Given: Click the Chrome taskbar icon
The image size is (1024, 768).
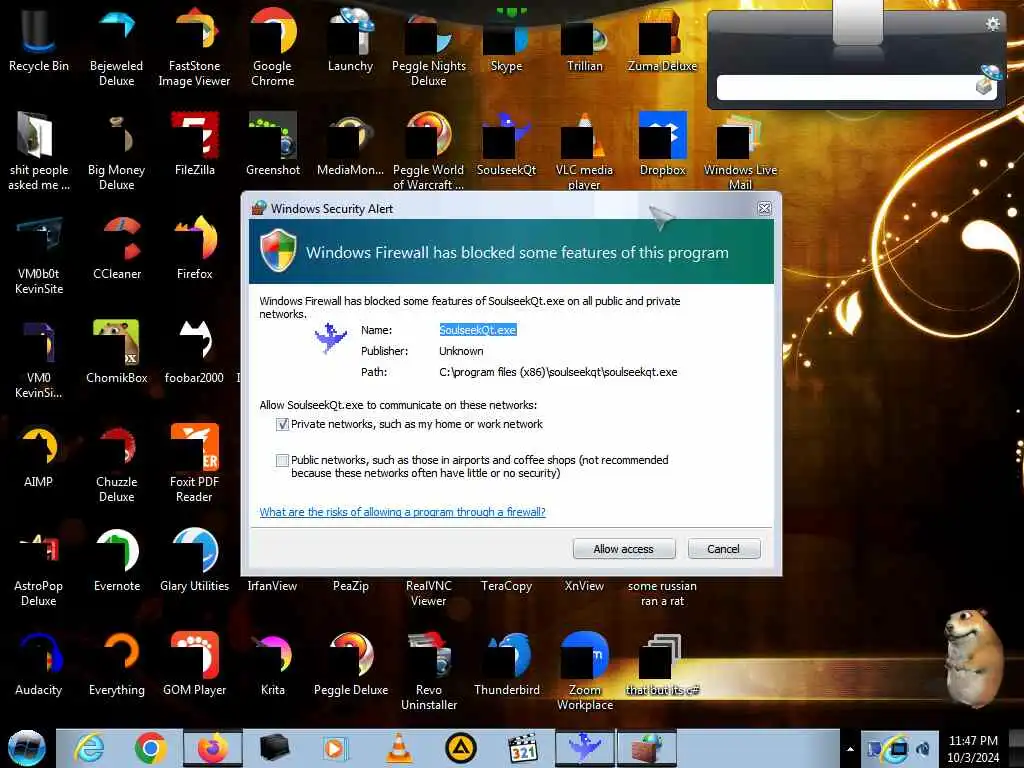Looking at the screenshot, I should [150, 748].
